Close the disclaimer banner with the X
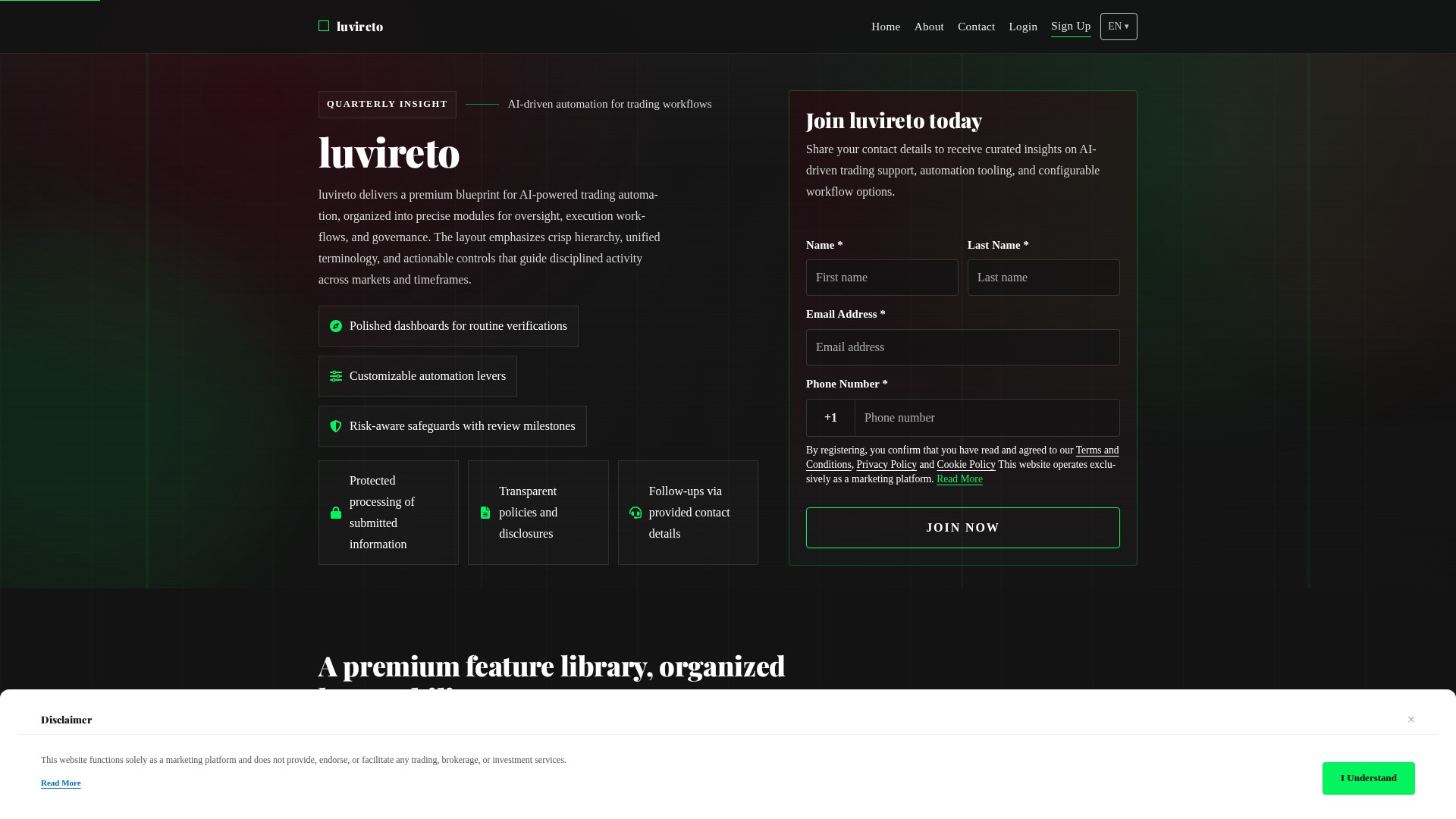1456x819 pixels. pos(1411,720)
